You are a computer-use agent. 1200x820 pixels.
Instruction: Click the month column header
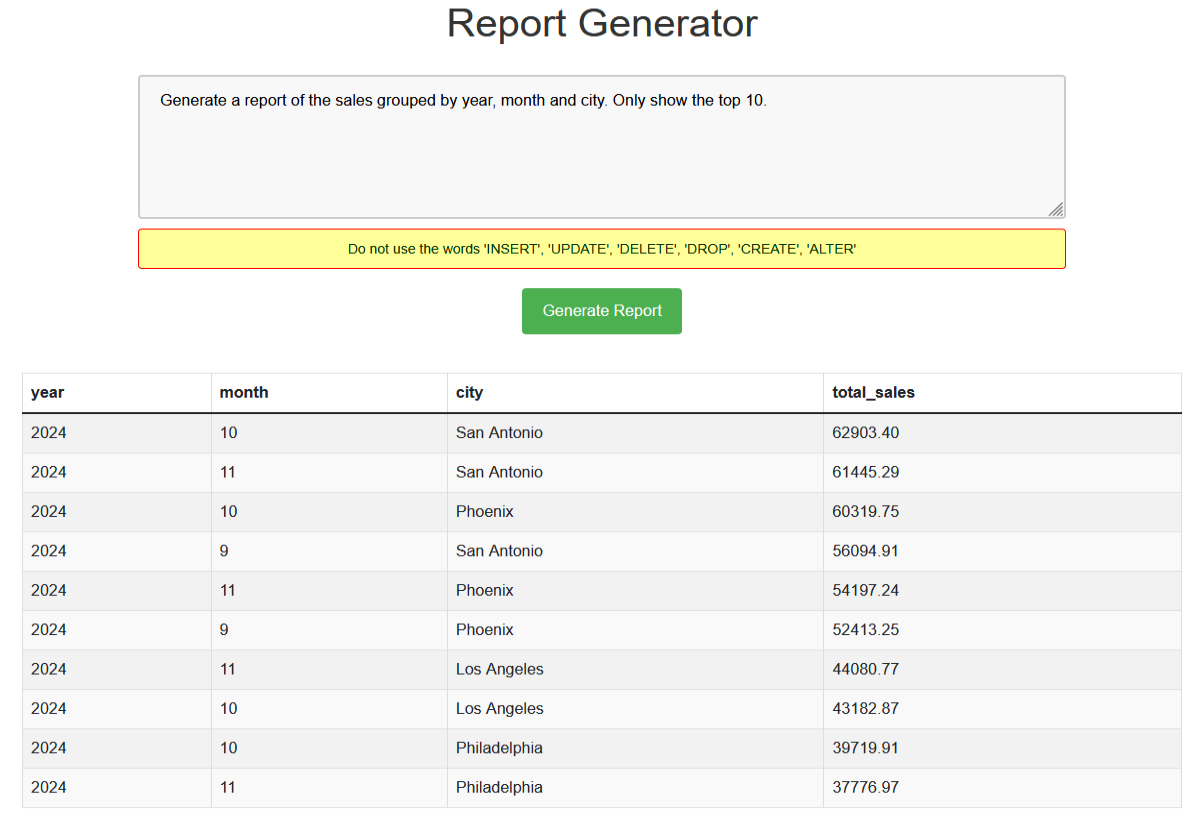(243, 392)
